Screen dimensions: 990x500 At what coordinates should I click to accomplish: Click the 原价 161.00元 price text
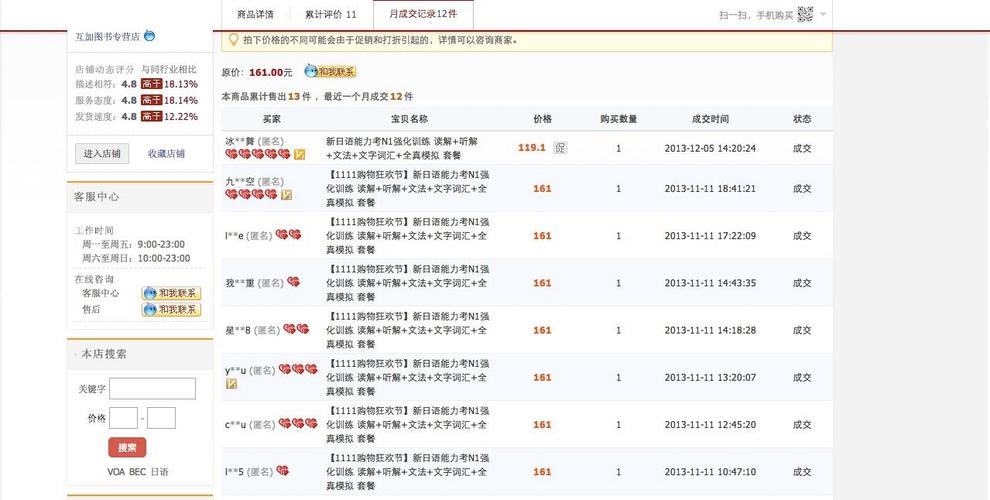pos(257,73)
